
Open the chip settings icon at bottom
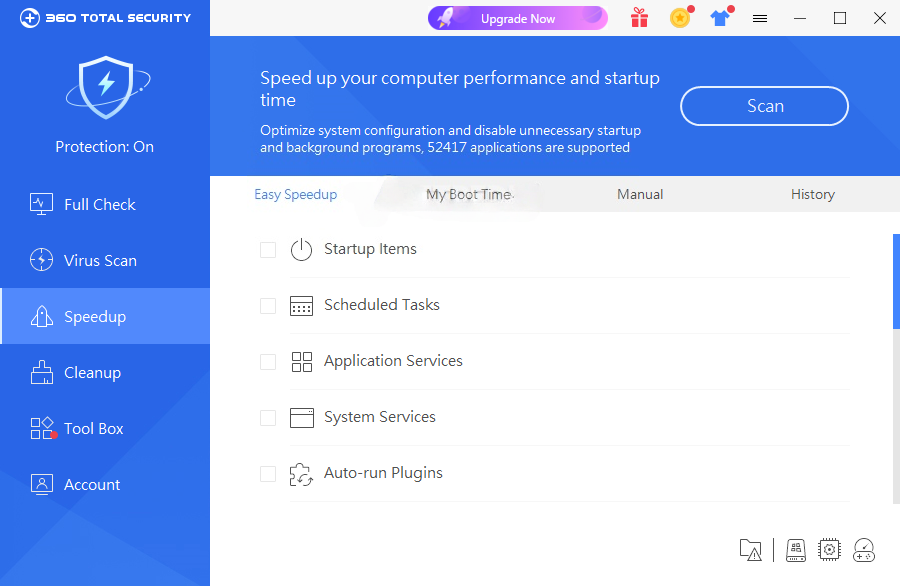tap(829, 550)
